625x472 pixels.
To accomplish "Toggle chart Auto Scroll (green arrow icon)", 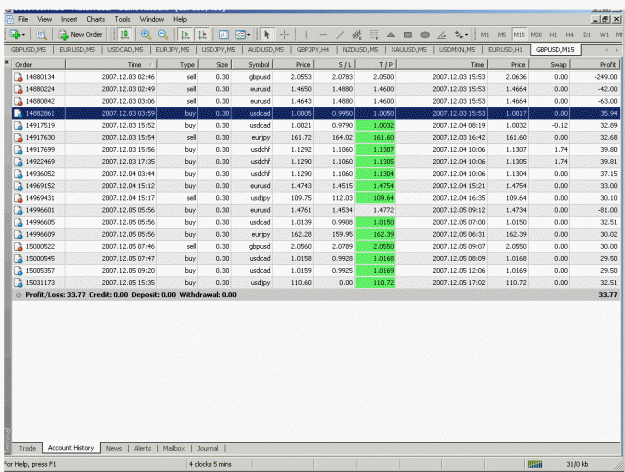I will [185, 35].
